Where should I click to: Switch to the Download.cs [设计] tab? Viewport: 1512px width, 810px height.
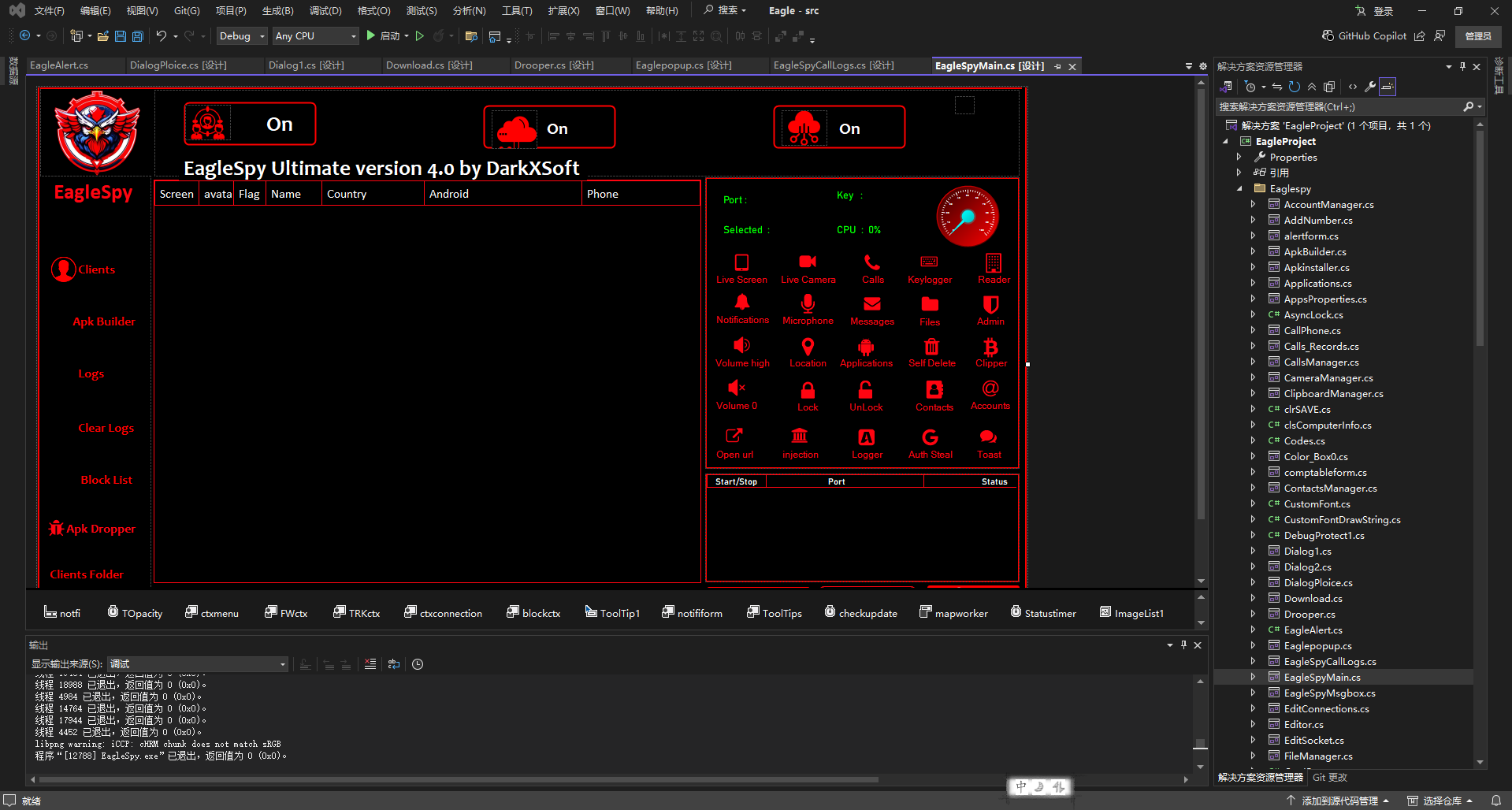(429, 65)
